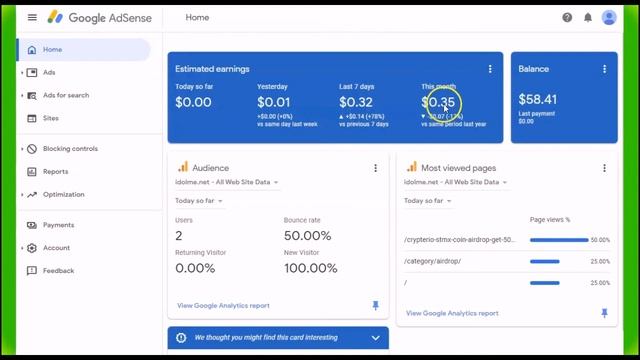Click the Sites sidebar icon
The image size is (640, 360).
pos(32,118)
